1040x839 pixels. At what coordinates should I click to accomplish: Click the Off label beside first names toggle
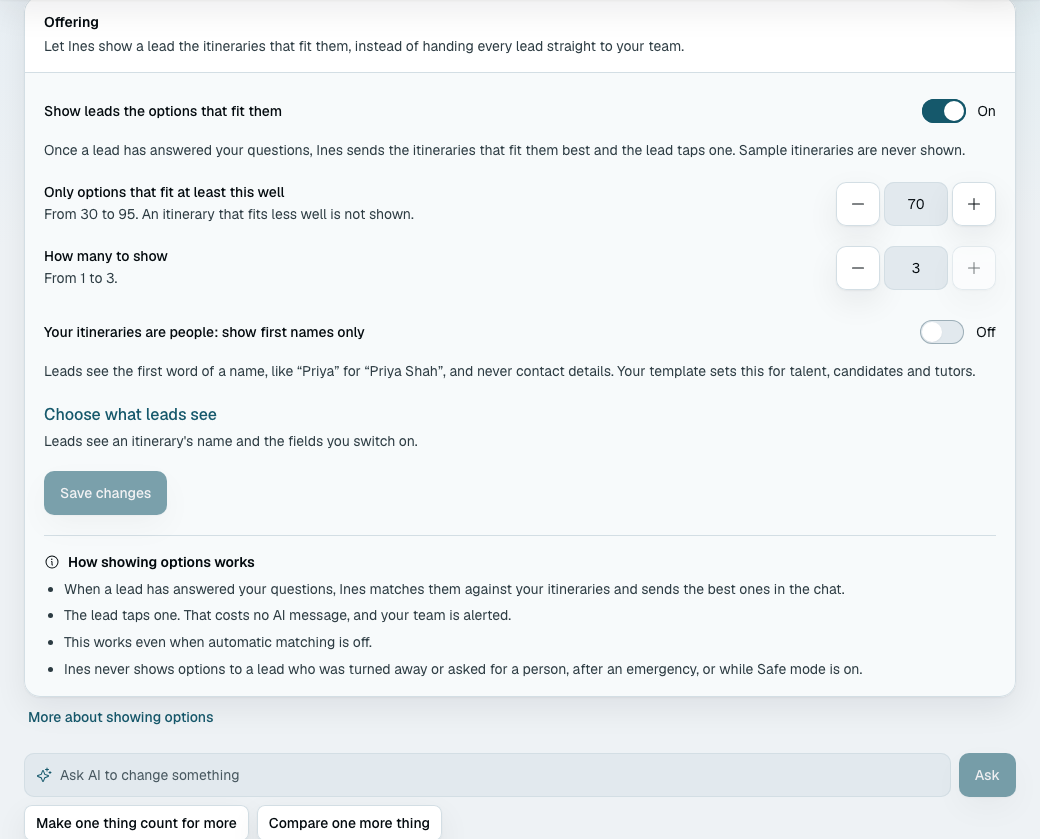tap(986, 332)
